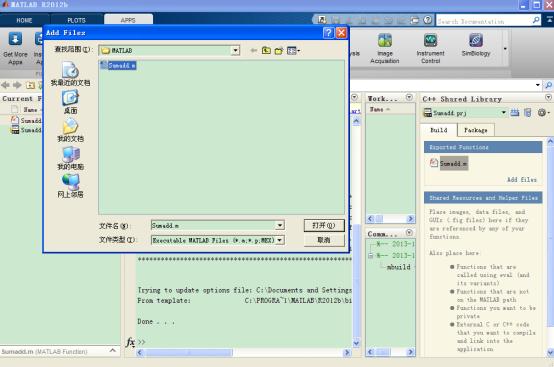Click the Add files link
554x367 pixels.
[522, 179]
